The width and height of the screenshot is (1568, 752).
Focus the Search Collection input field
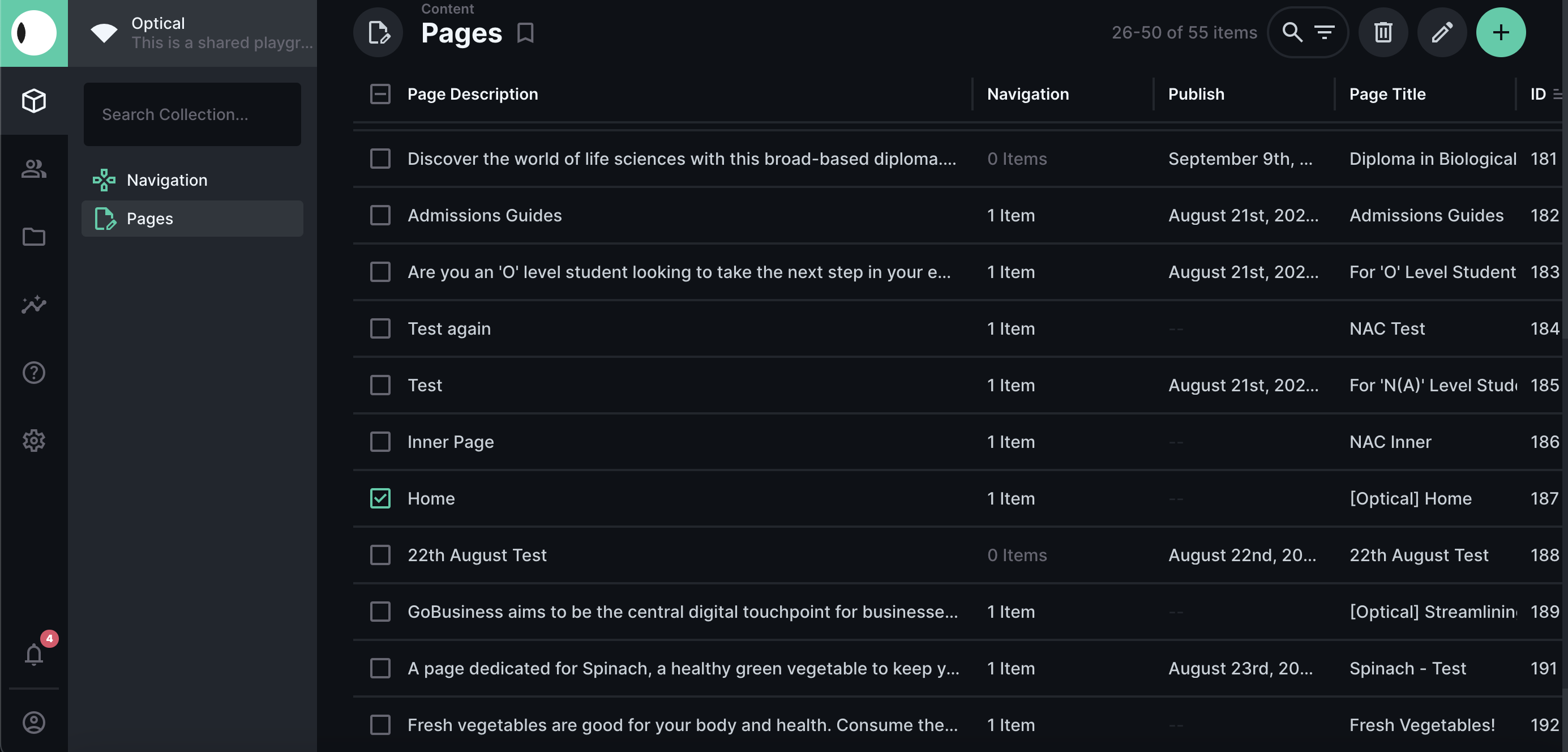pyautogui.click(x=192, y=114)
